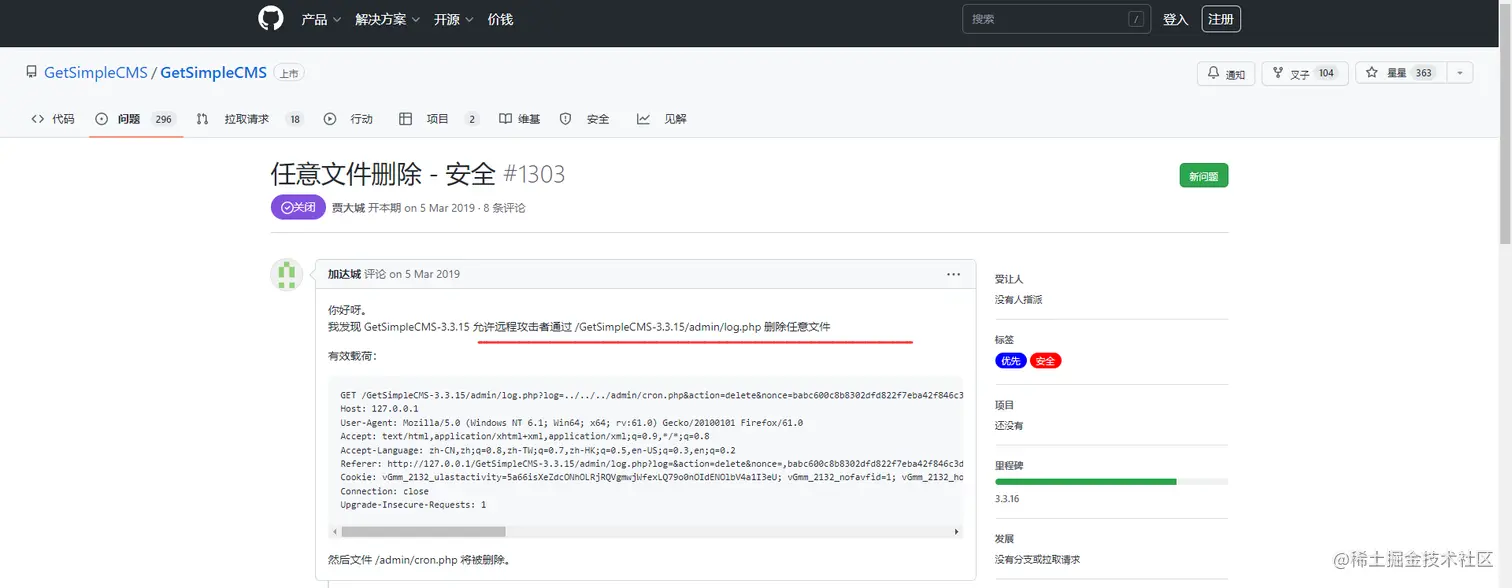Click the red 安全 label
Image resolution: width=1512 pixels, height=588 pixels.
click(x=1046, y=361)
